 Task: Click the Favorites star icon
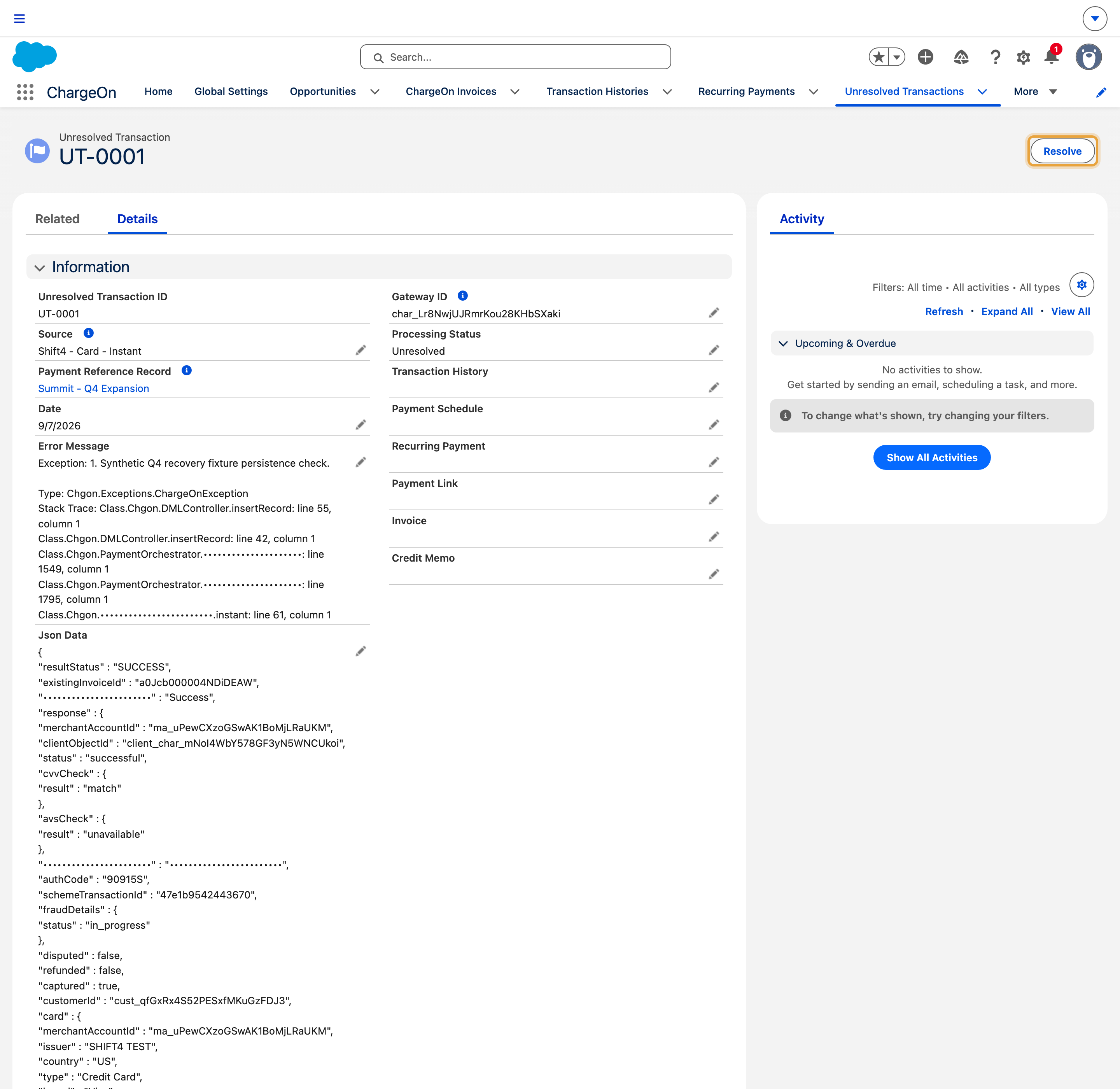click(879, 57)
